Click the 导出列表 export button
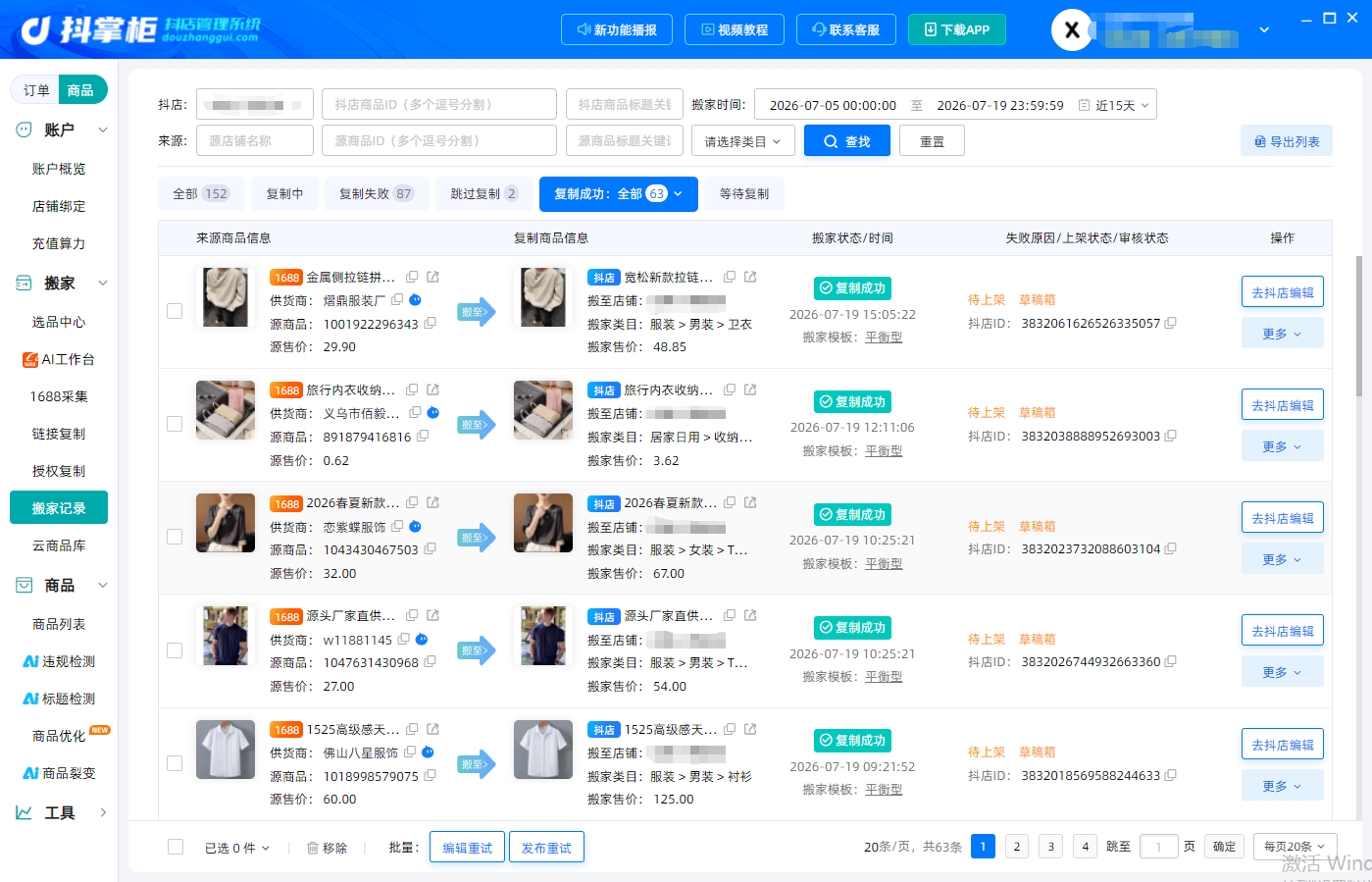 (x=1287, y=141)
